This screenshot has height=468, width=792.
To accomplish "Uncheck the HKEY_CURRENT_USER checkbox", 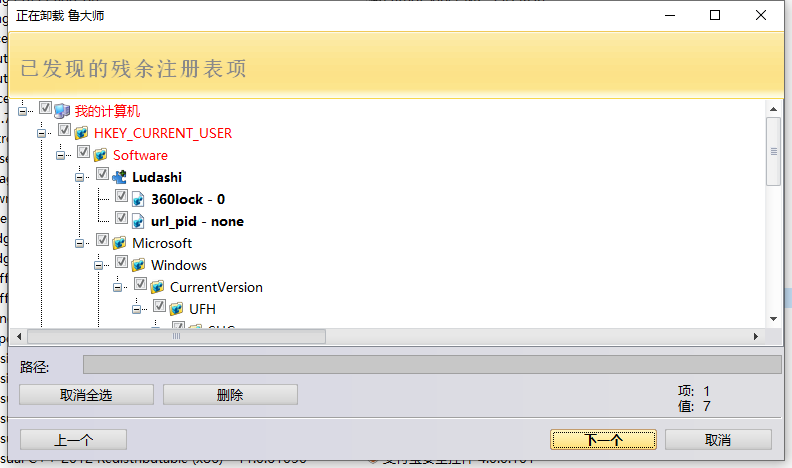I will pyautogui.click(x=64, y=130).
